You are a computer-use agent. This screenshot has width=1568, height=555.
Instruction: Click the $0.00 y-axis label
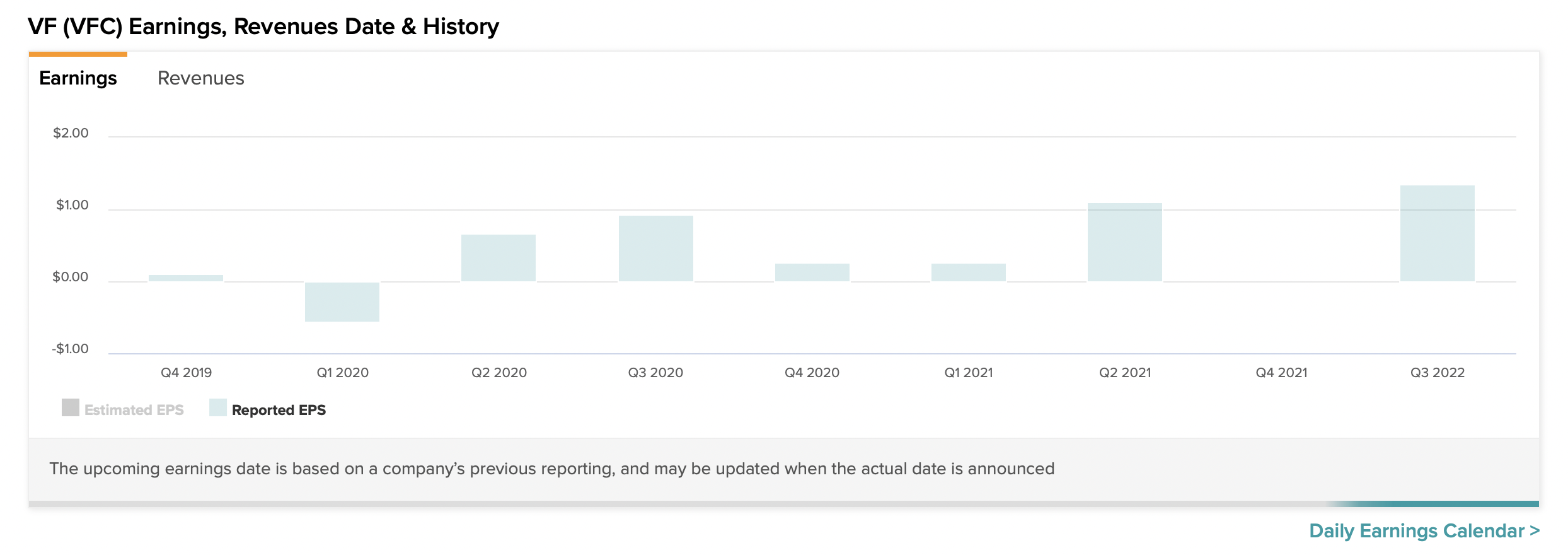click(x=71, y=277)
